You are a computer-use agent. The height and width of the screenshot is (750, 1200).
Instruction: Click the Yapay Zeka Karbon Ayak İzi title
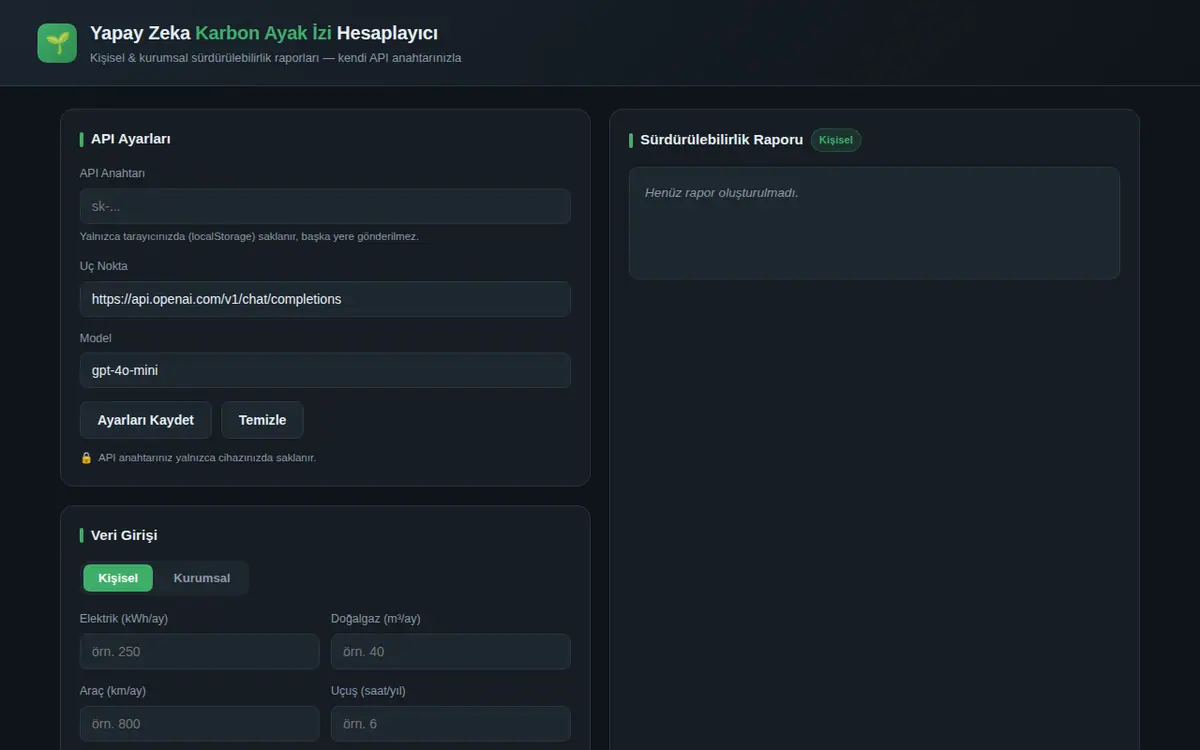[264, 33]
